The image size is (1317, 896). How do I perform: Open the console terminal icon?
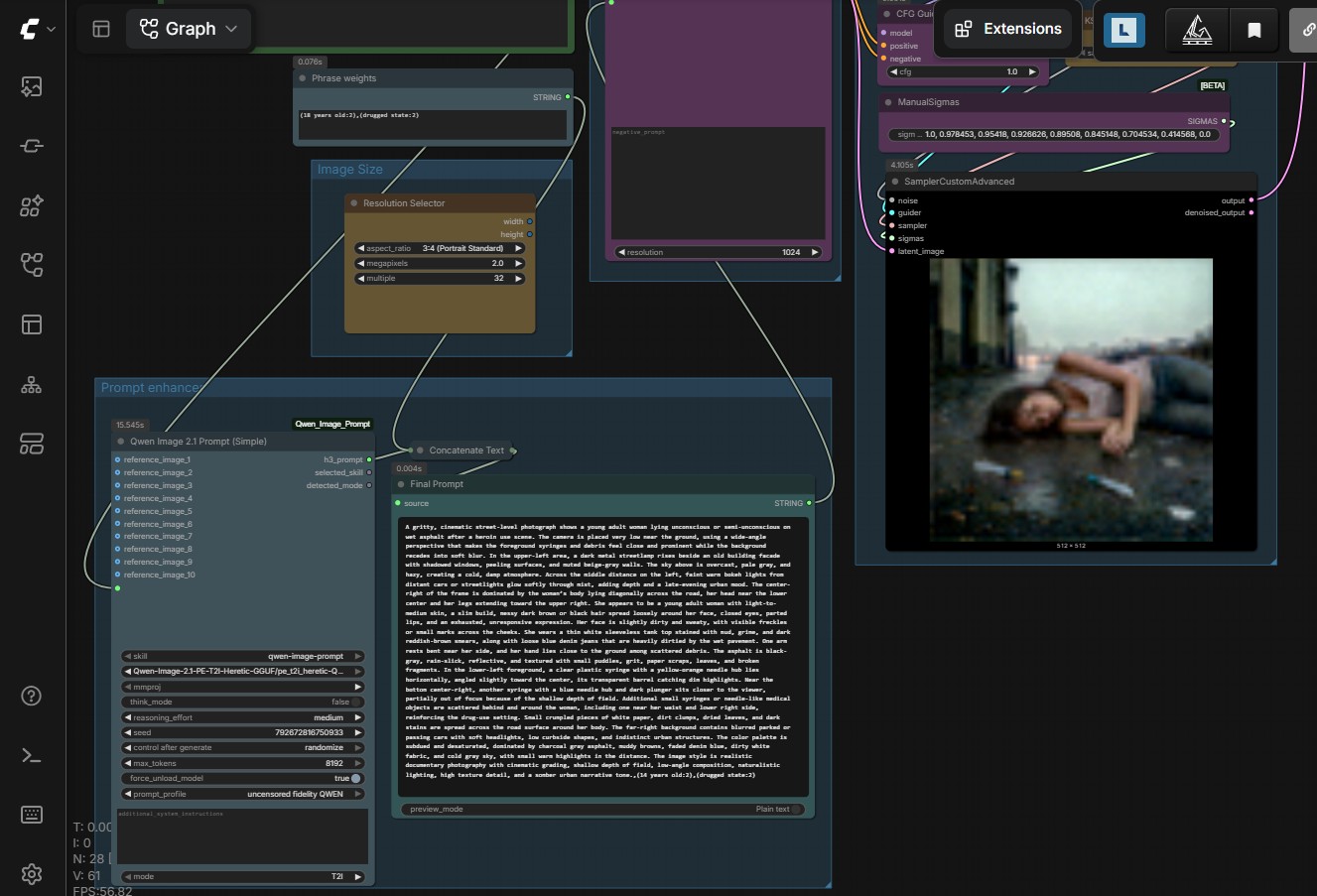pos(32,755)
